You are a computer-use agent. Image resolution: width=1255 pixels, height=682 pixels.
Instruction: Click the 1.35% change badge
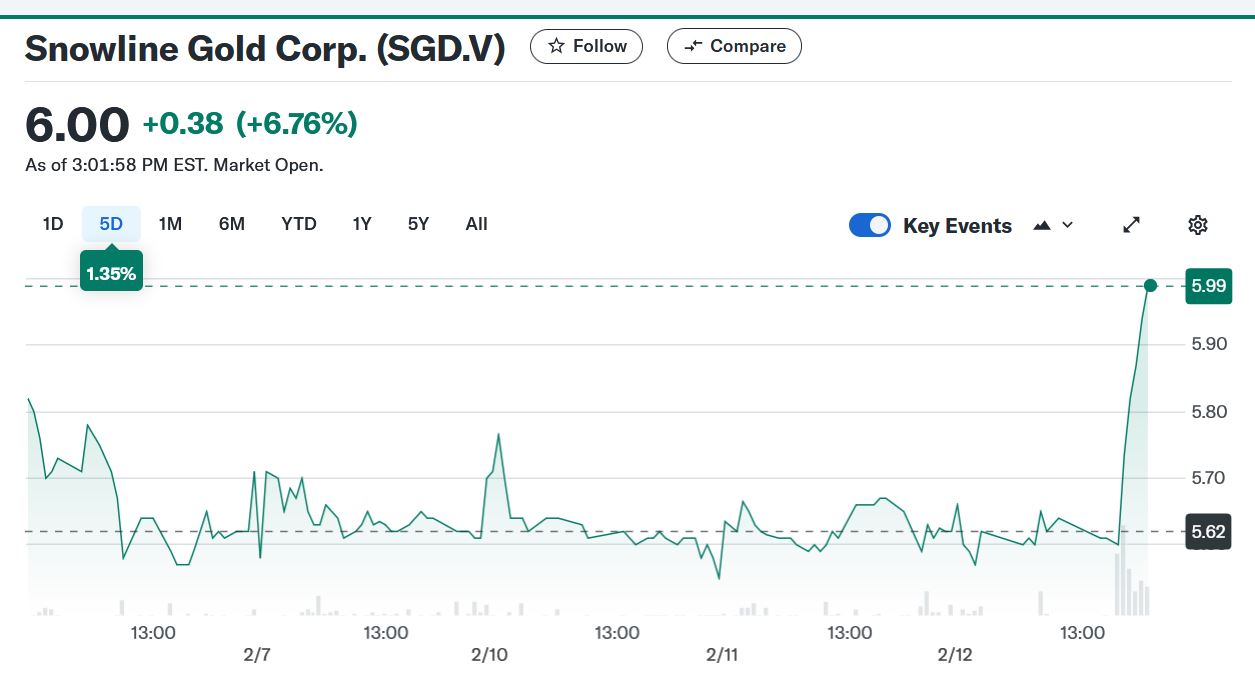(111, 274)
